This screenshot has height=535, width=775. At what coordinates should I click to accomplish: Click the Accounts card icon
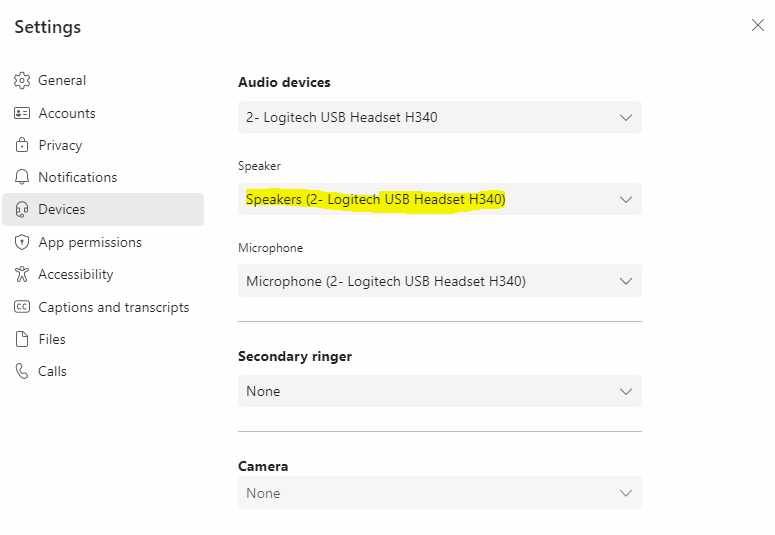click(22, 113)
